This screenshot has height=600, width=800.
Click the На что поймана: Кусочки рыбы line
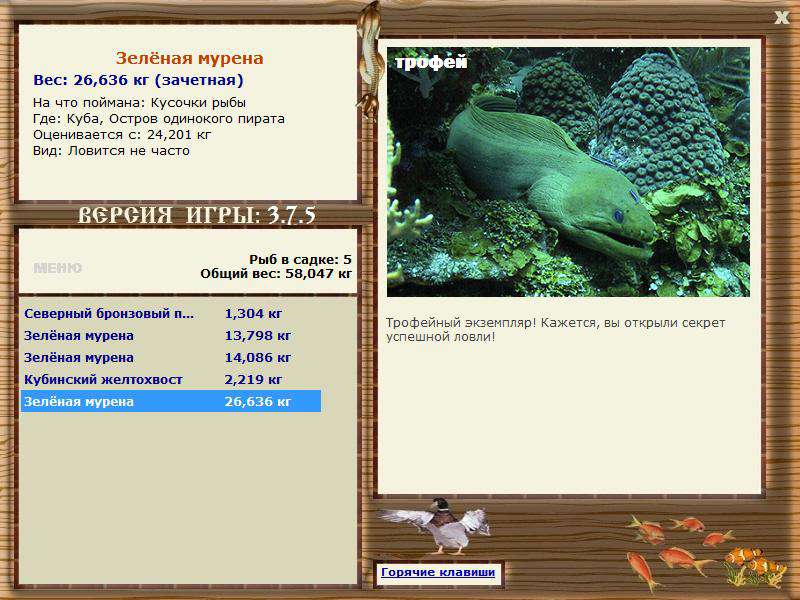coord(139,103)
